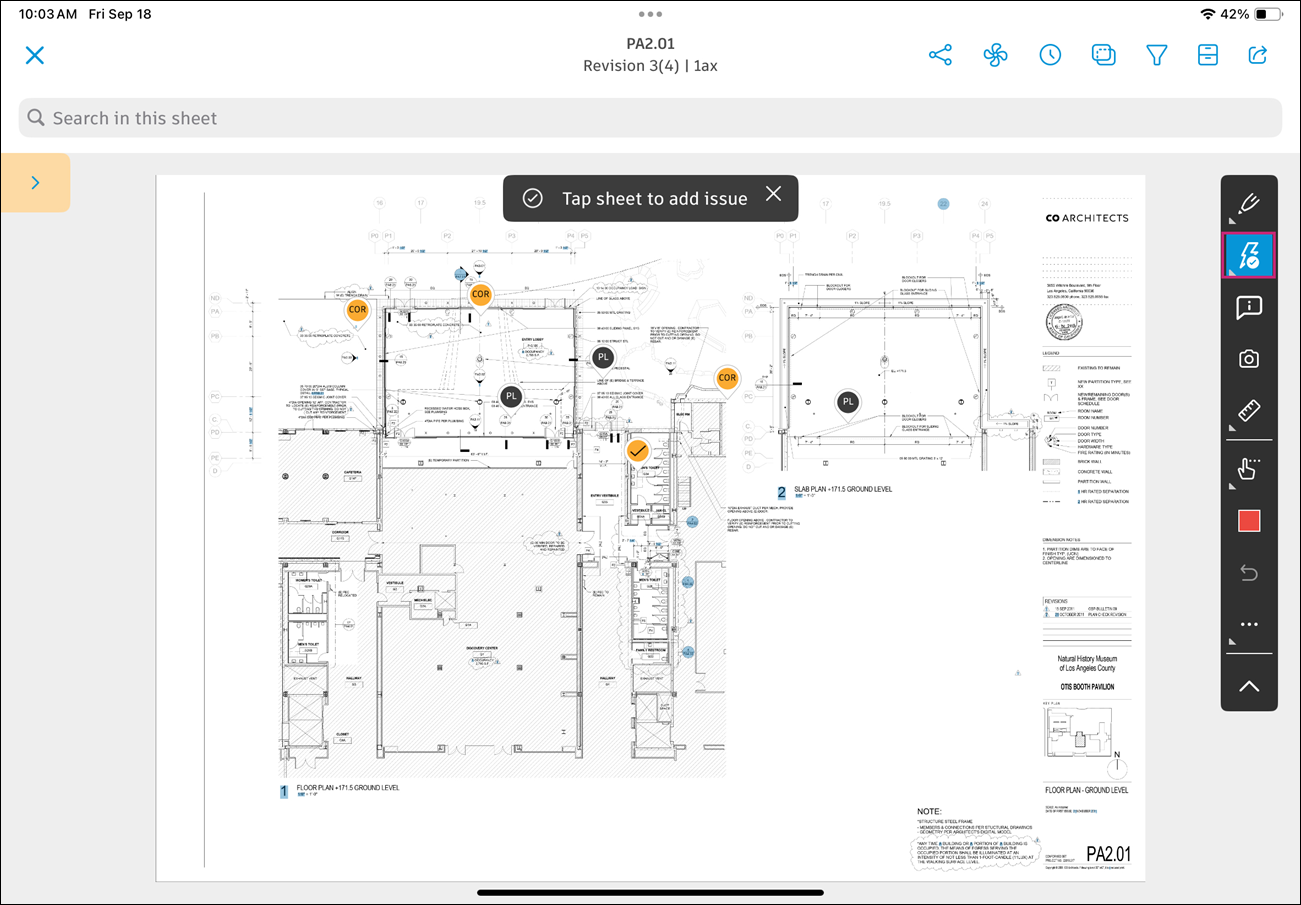Open the pinwheel icon in the header
1301x905 pixels.
tap(994, 55)
